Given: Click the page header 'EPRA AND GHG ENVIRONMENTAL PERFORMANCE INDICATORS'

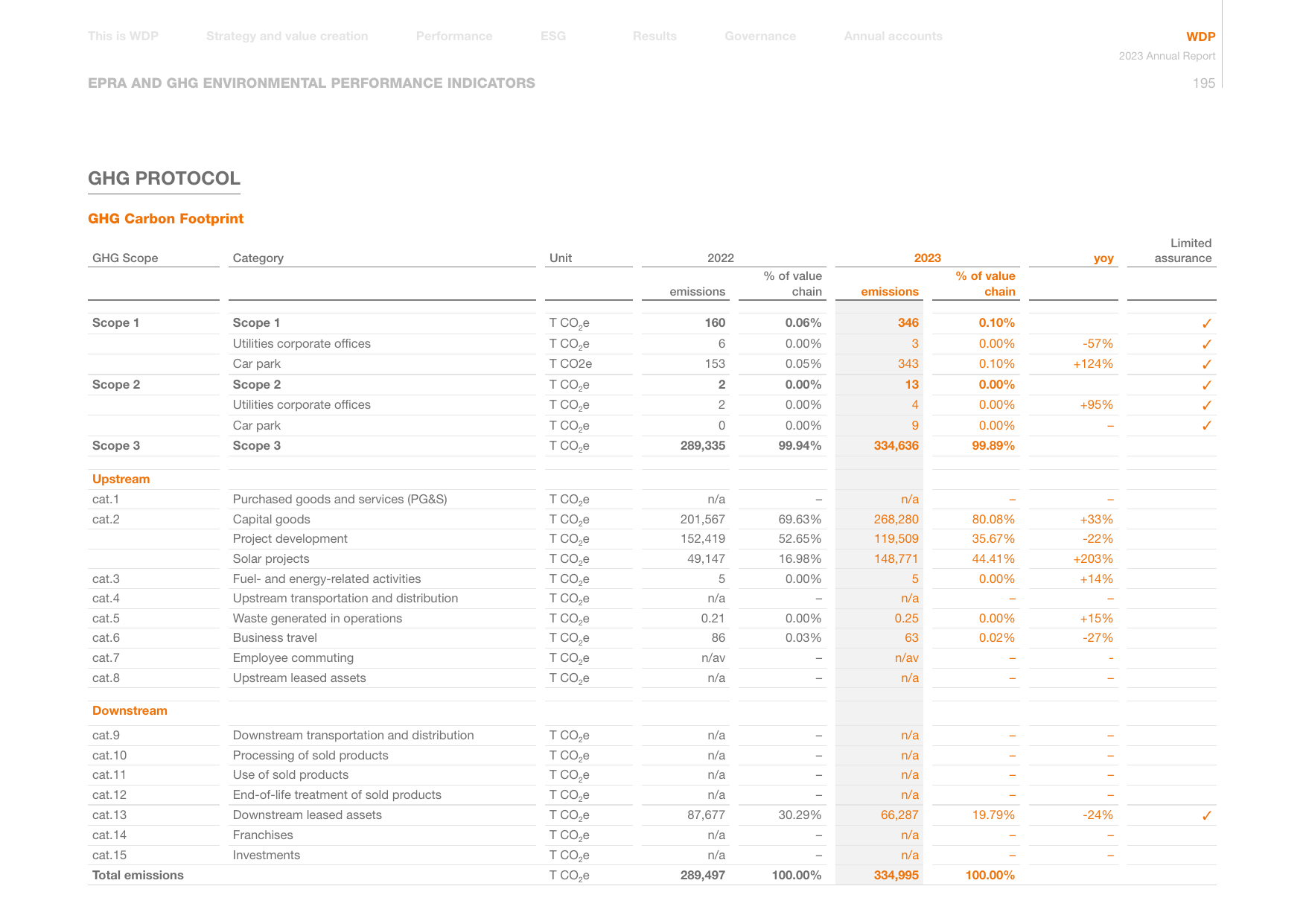Looking at the screenshot, I should (x=311, y=83).
